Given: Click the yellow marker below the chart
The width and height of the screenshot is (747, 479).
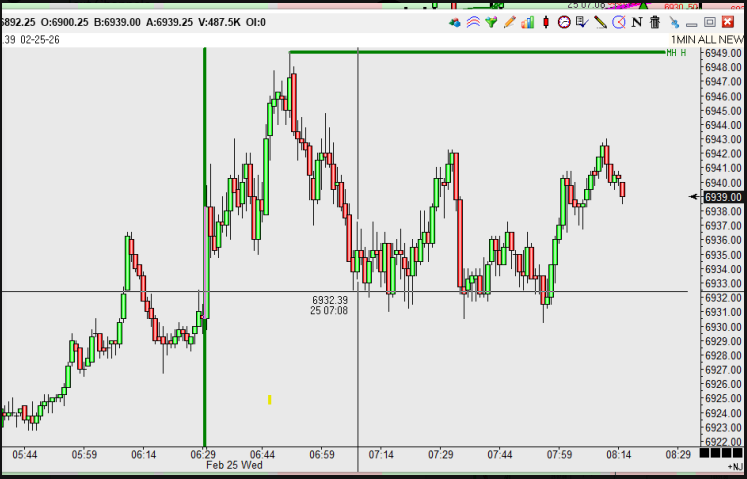Looking at the screenshot, I should (269, 400).
